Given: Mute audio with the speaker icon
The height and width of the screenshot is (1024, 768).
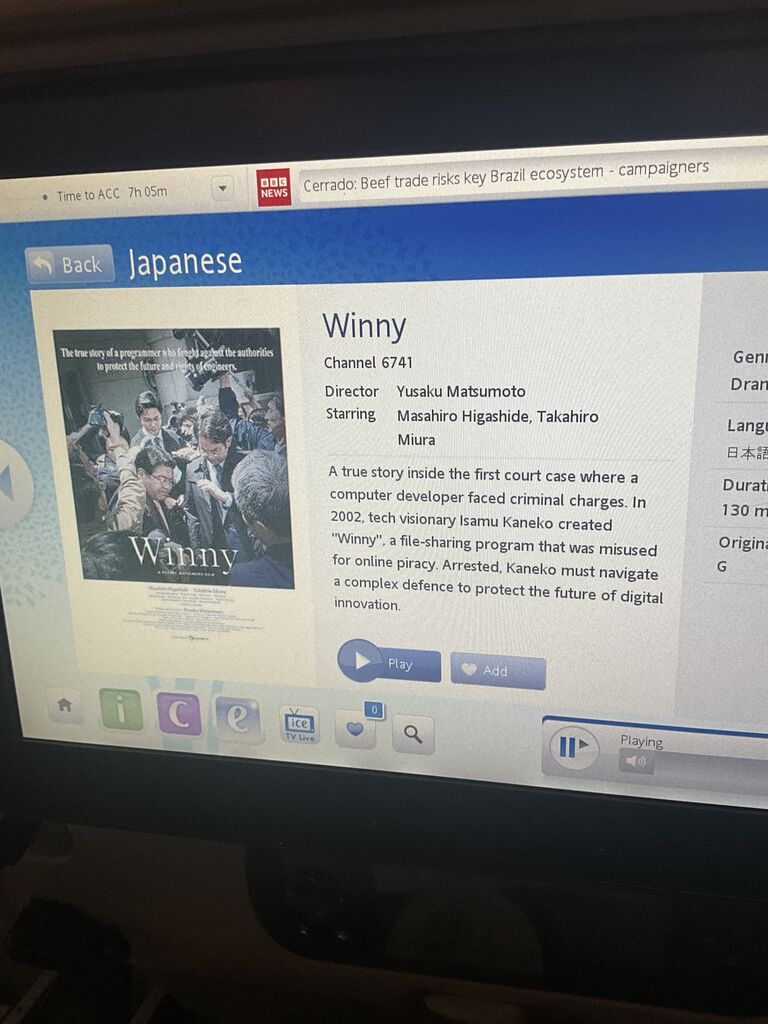Looking at the screenshot, I should coord(636,761).
